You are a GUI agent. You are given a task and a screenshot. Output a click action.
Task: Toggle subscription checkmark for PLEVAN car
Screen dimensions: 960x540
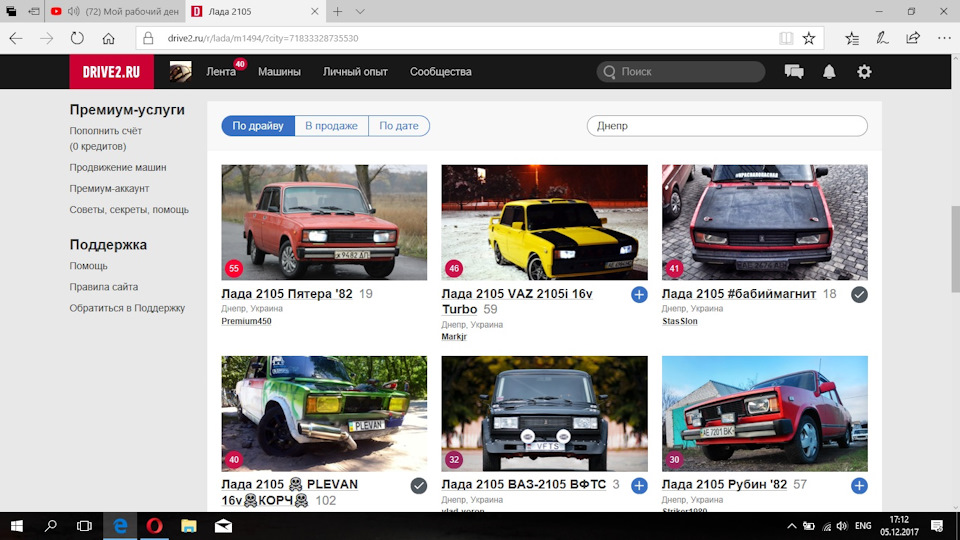tap(419, 486)
